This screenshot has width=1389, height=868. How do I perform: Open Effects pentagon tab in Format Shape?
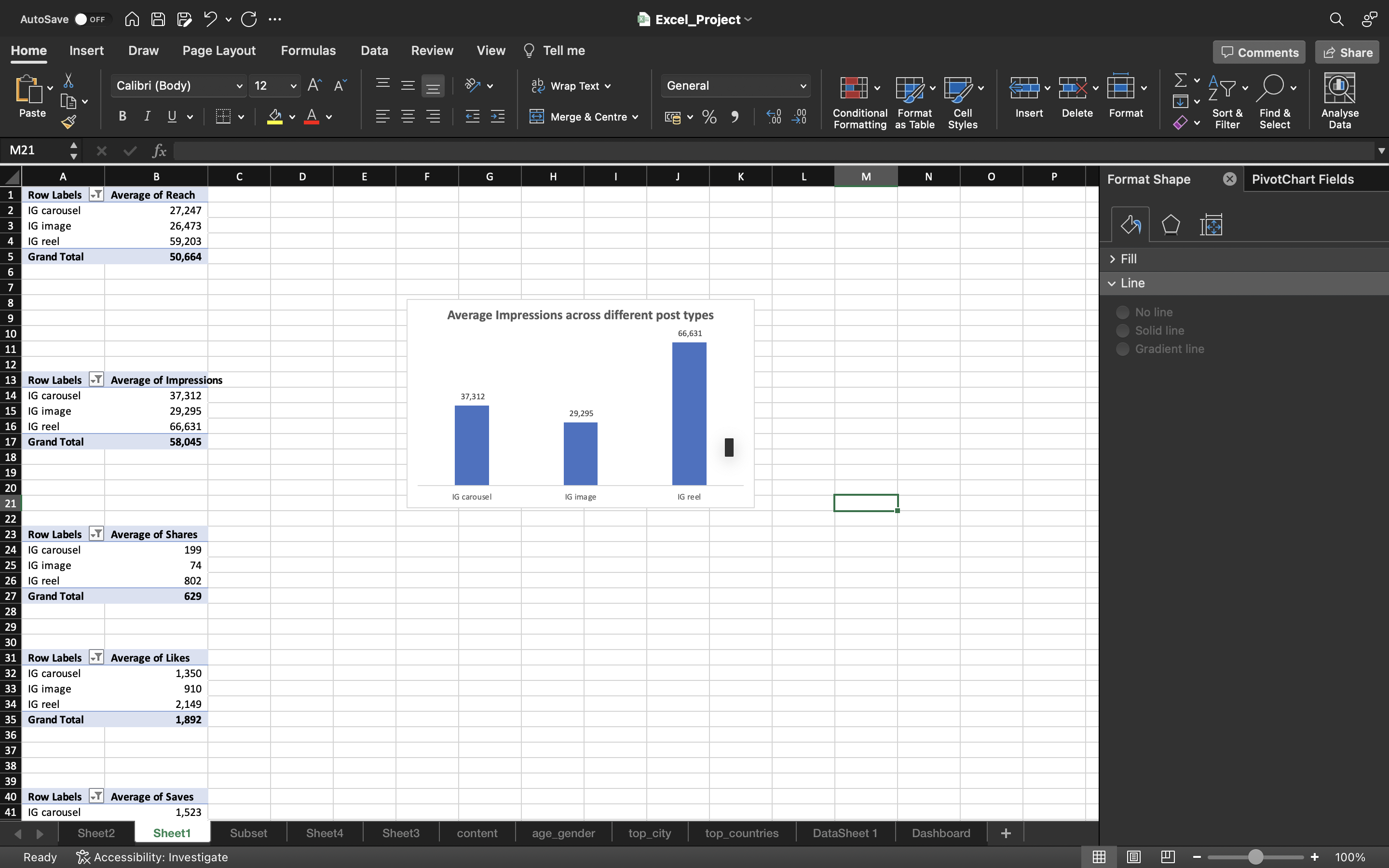pos(1171,224)
